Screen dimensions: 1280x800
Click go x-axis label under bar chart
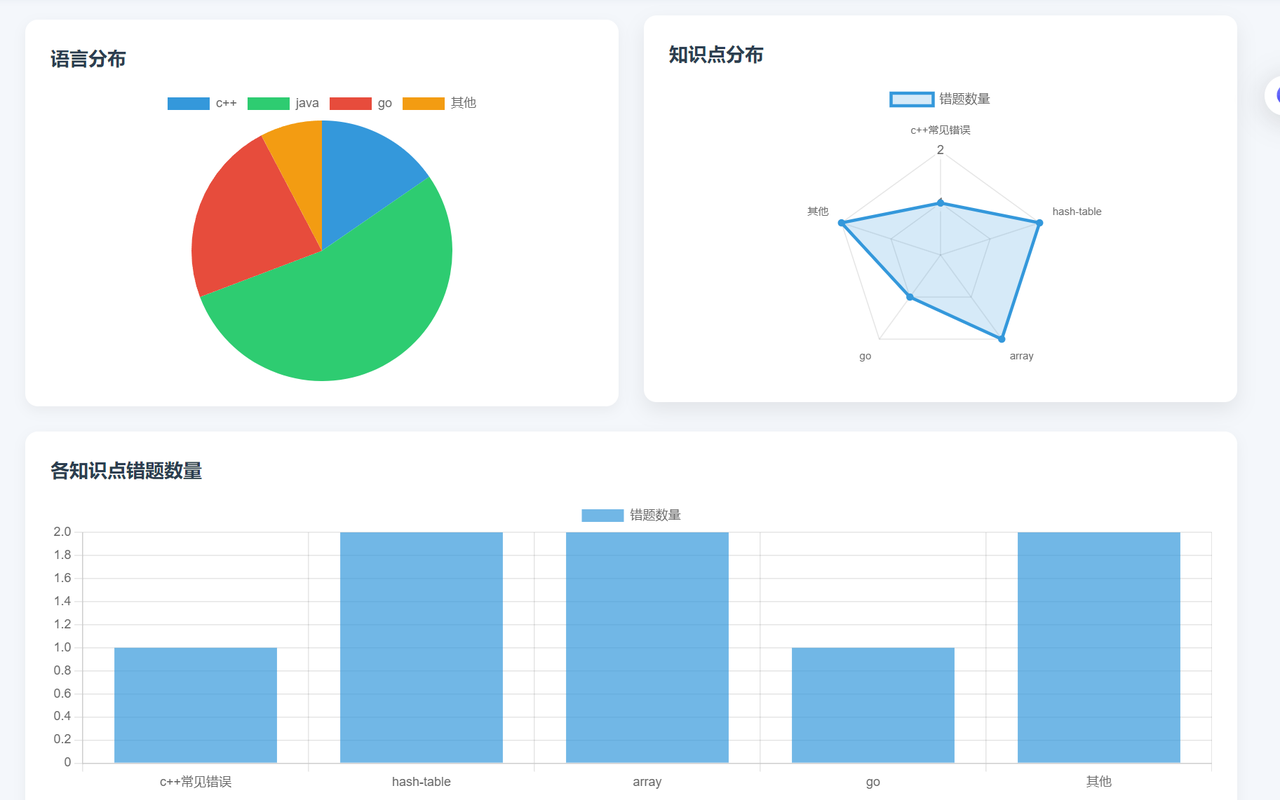point(873,782)
